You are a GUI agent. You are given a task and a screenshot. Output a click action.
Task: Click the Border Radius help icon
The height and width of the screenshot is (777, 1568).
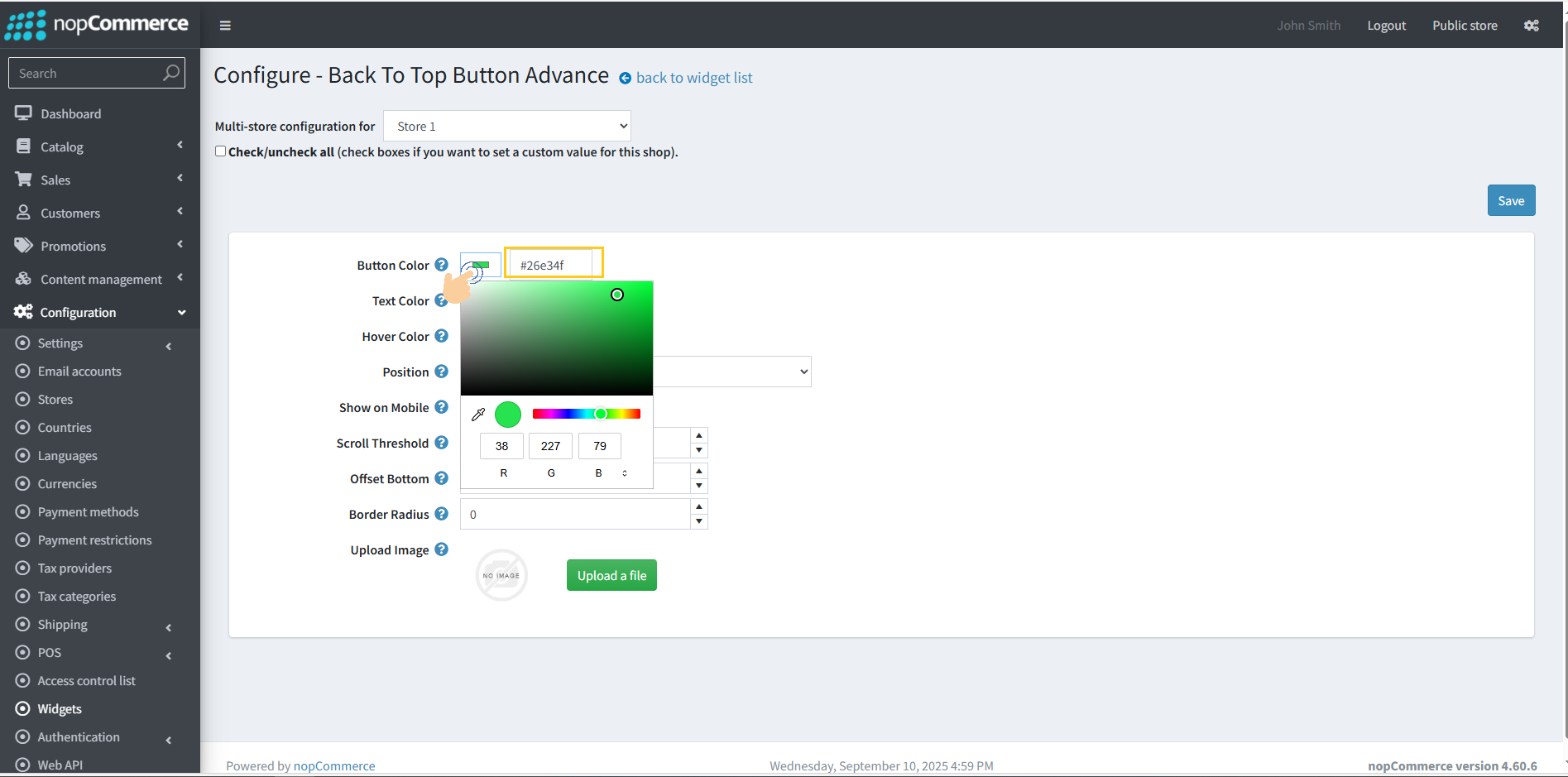pyautogui.click(x=442, y=514)
